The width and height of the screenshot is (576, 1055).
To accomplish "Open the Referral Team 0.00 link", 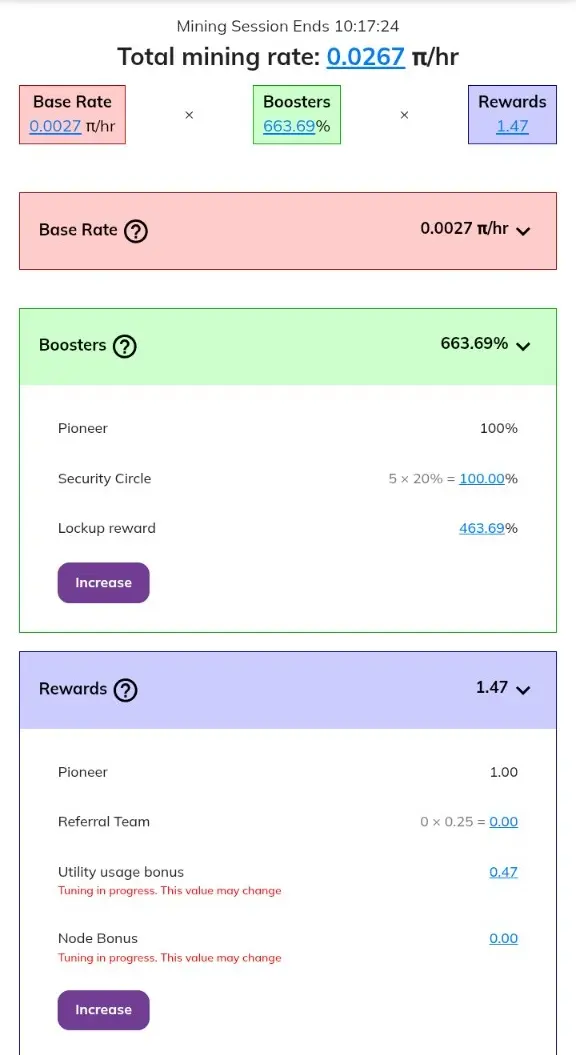I will click(503, 821).
